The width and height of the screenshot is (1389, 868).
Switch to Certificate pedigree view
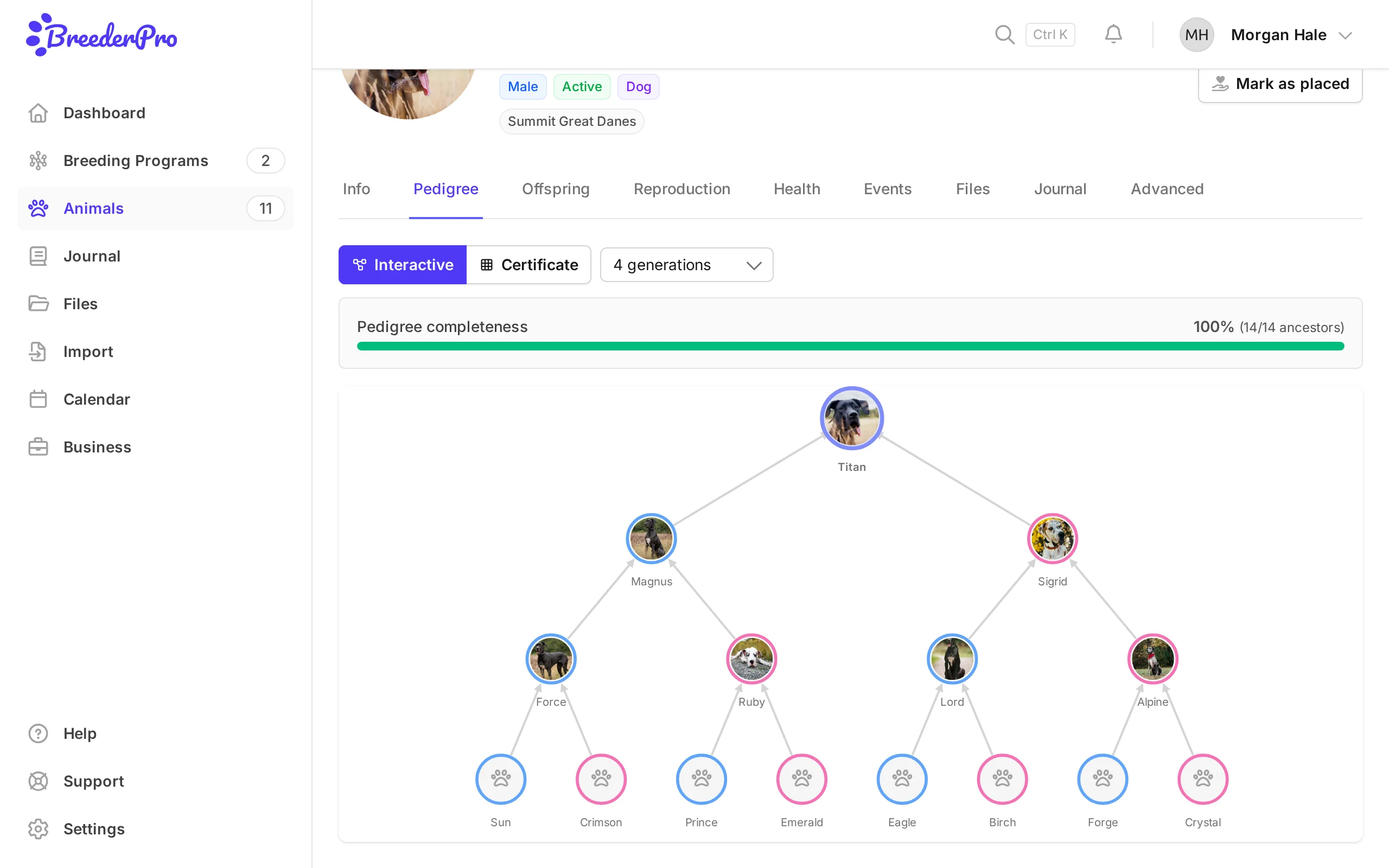tap(528, 265)
